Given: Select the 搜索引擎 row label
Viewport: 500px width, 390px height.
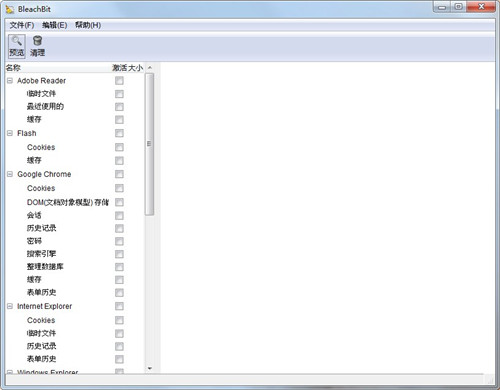Looking at the screenshot, I should [x=41, y=254].
